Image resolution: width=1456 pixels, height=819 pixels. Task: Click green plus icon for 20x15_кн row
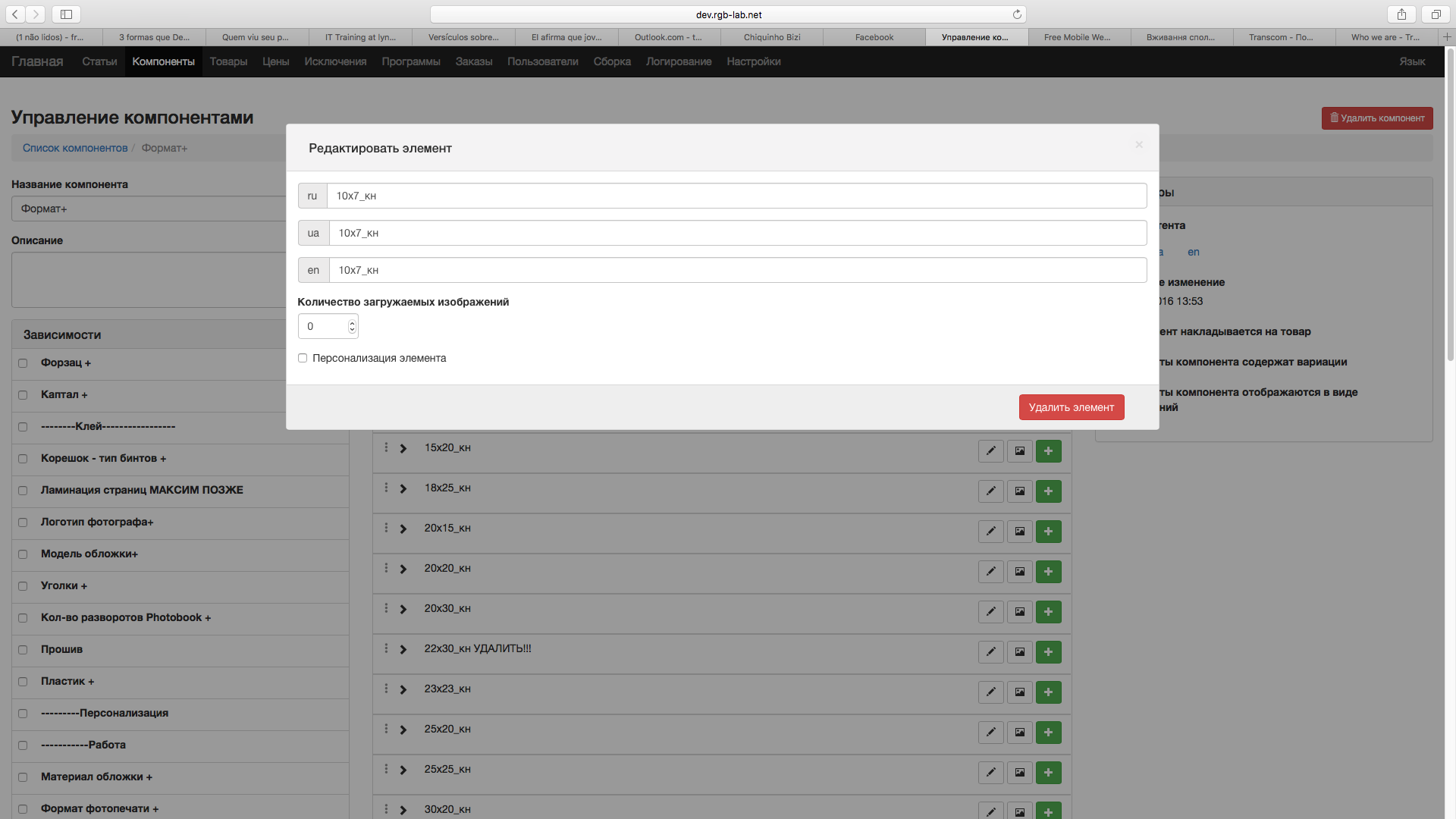click(1048, 532)
